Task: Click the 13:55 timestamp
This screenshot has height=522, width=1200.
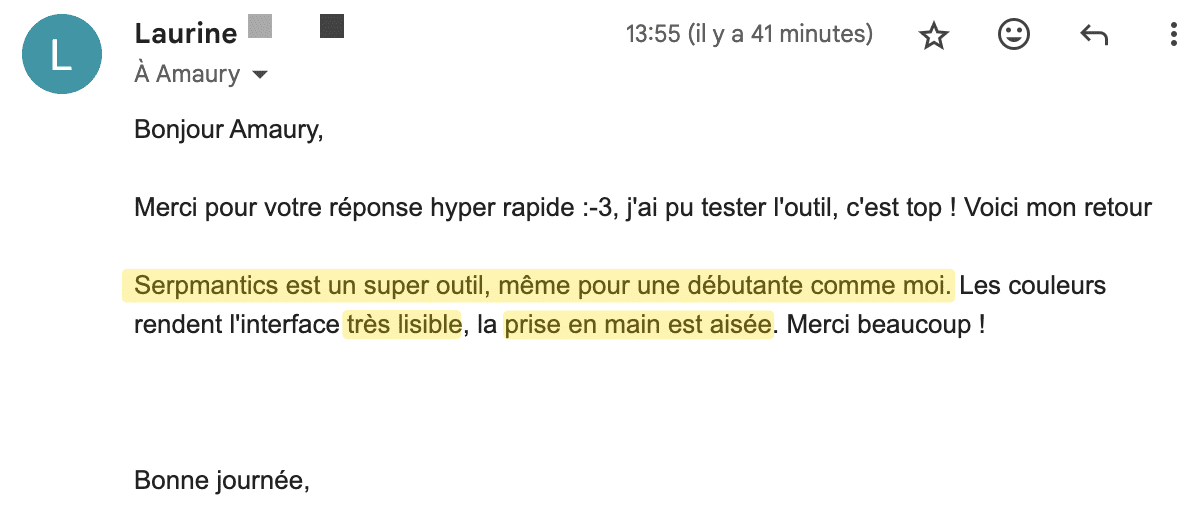Action: pyautogui.click(x=749, y=35)
